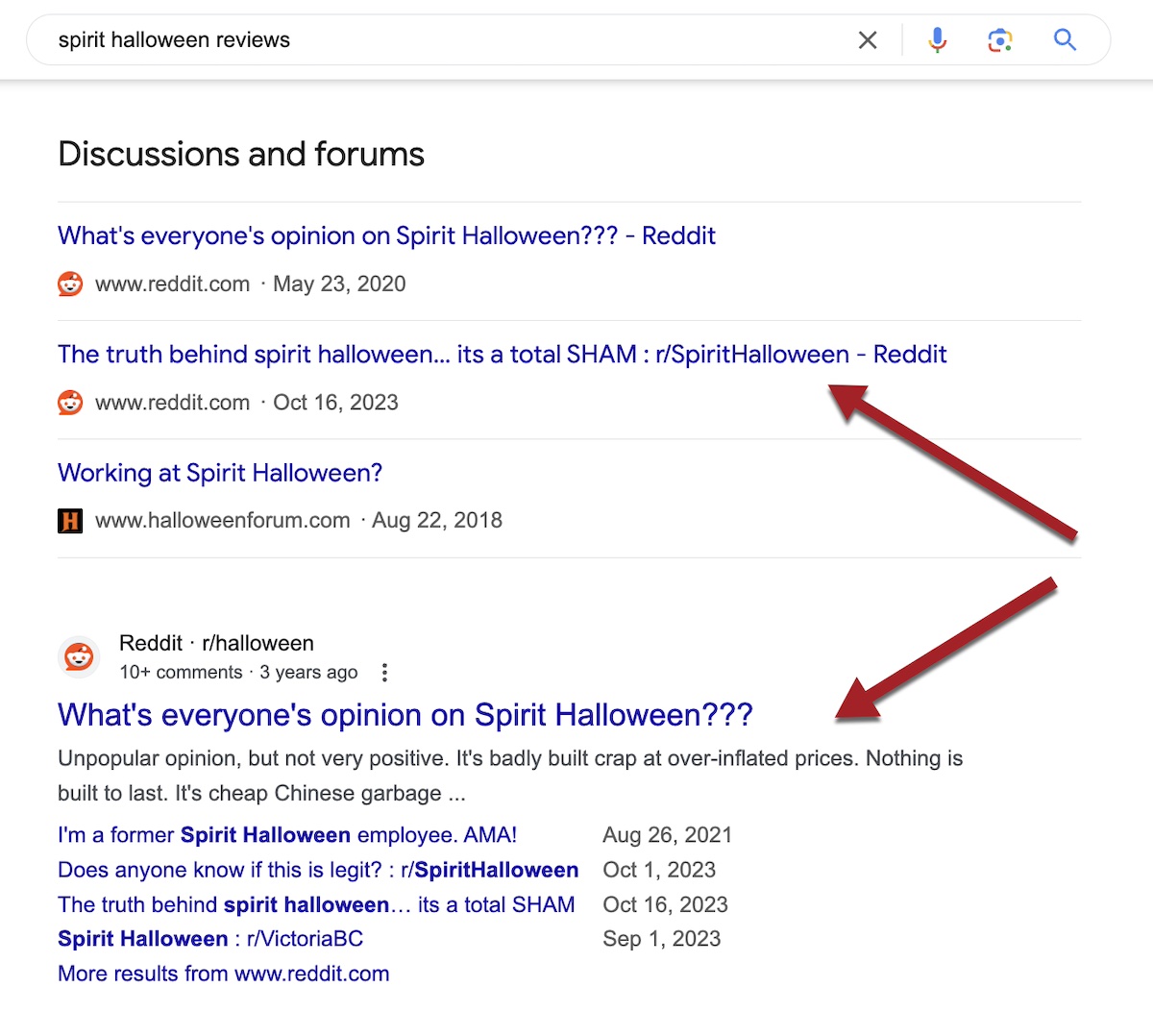The image size is (1153, 1036).
Task: Start voice search with the microphone icon
Action: click(x=937, y=40)
